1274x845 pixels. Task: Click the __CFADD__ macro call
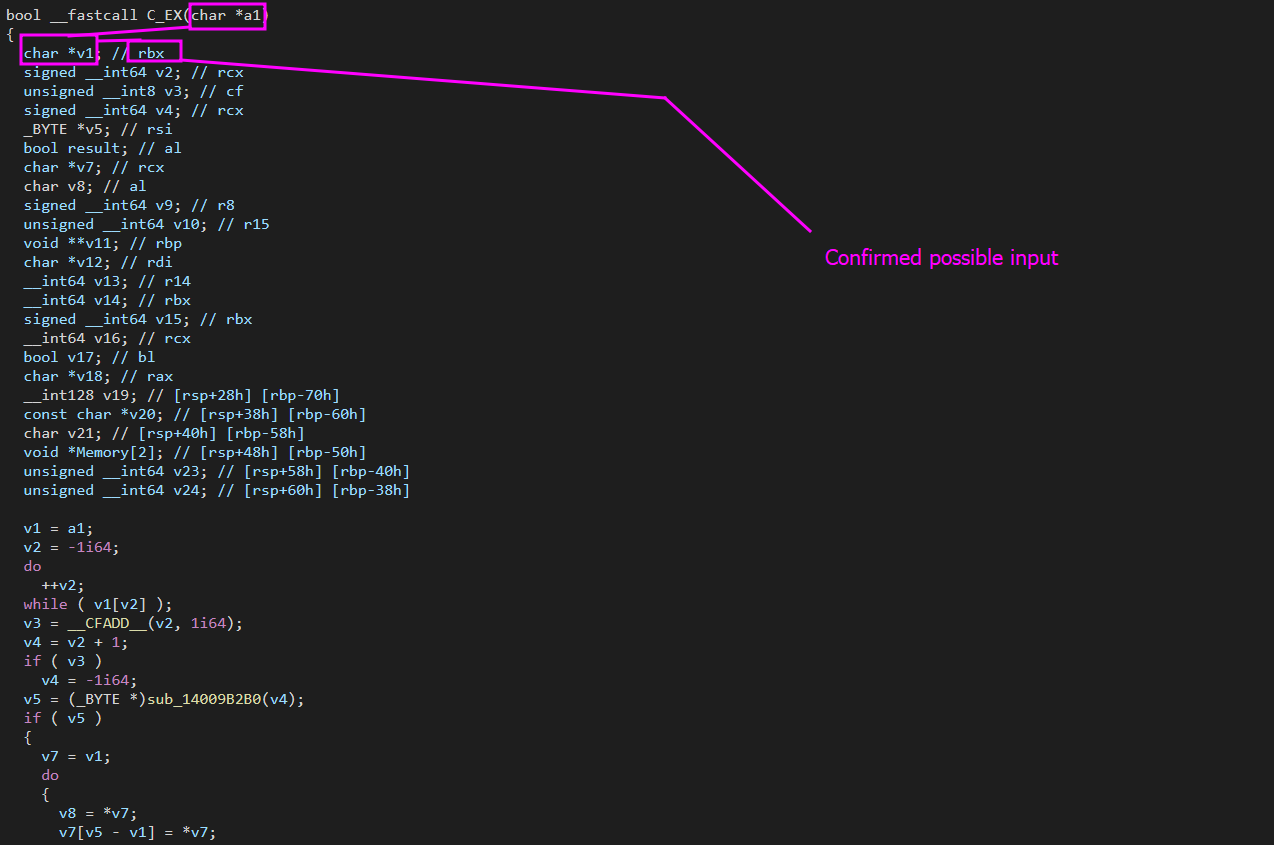107,623
